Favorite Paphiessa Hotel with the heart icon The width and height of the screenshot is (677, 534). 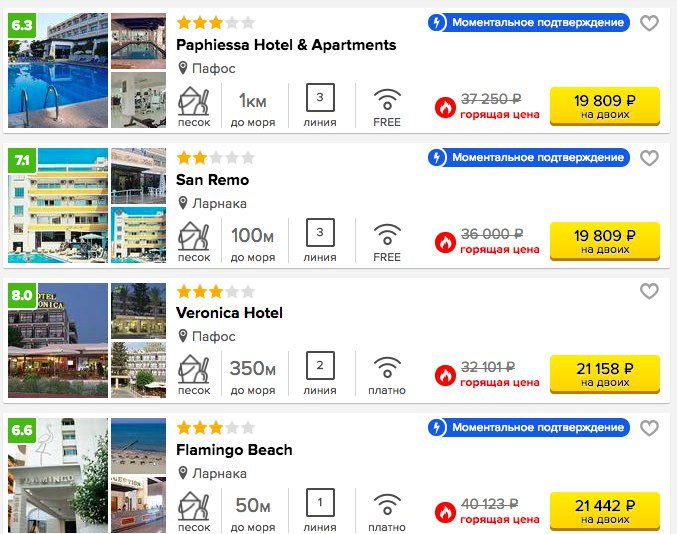[x=649, y=23]
